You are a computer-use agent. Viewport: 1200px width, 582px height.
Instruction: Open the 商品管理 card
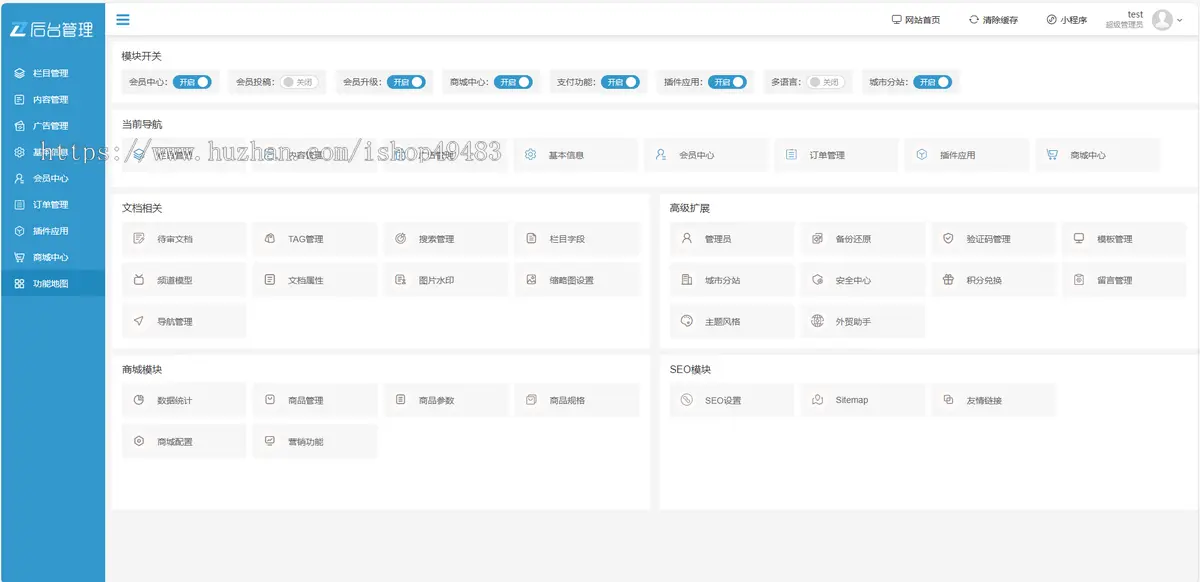315,400
